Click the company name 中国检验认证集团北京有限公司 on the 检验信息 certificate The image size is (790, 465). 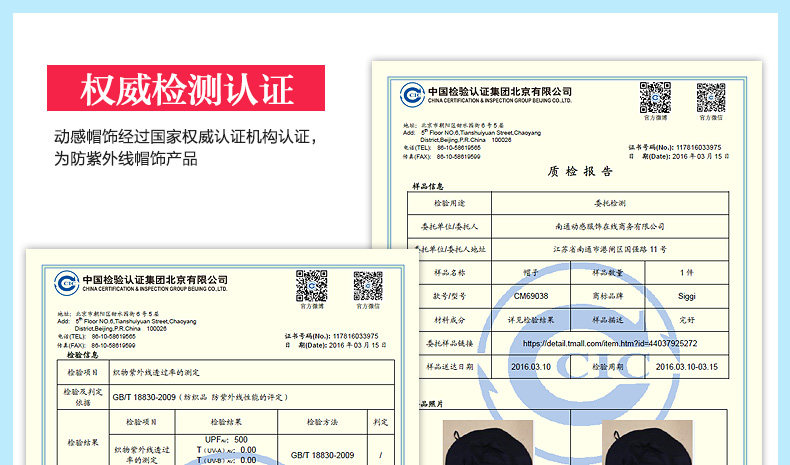click(155, 280)
